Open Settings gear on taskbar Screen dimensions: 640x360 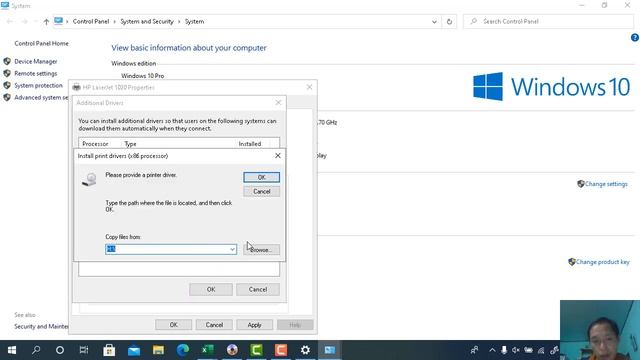pos(305,350)
